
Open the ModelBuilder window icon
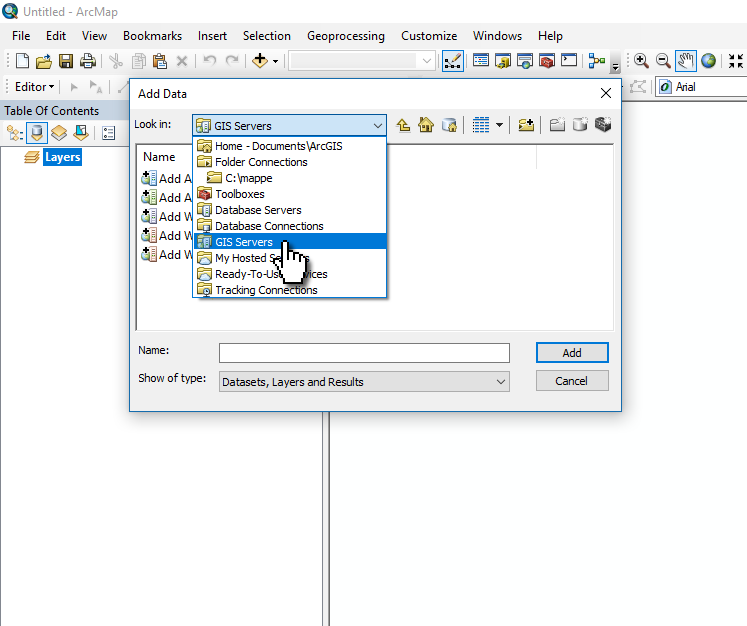[x=596, y=61]
